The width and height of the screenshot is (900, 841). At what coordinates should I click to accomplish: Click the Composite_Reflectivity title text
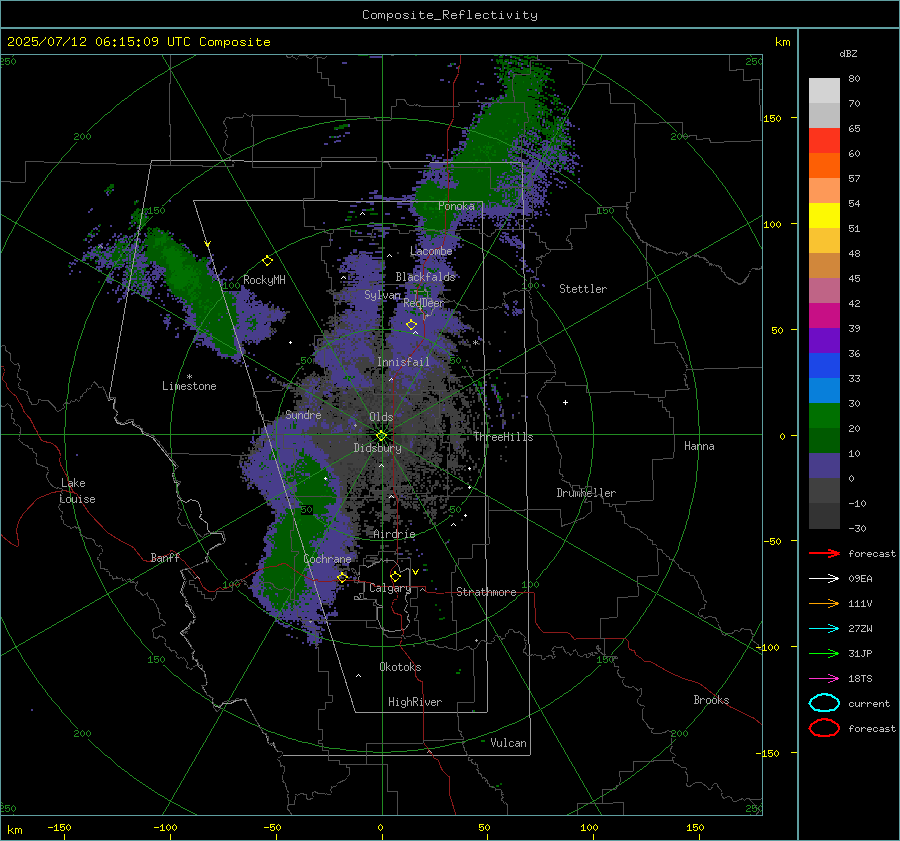point(450,15)
